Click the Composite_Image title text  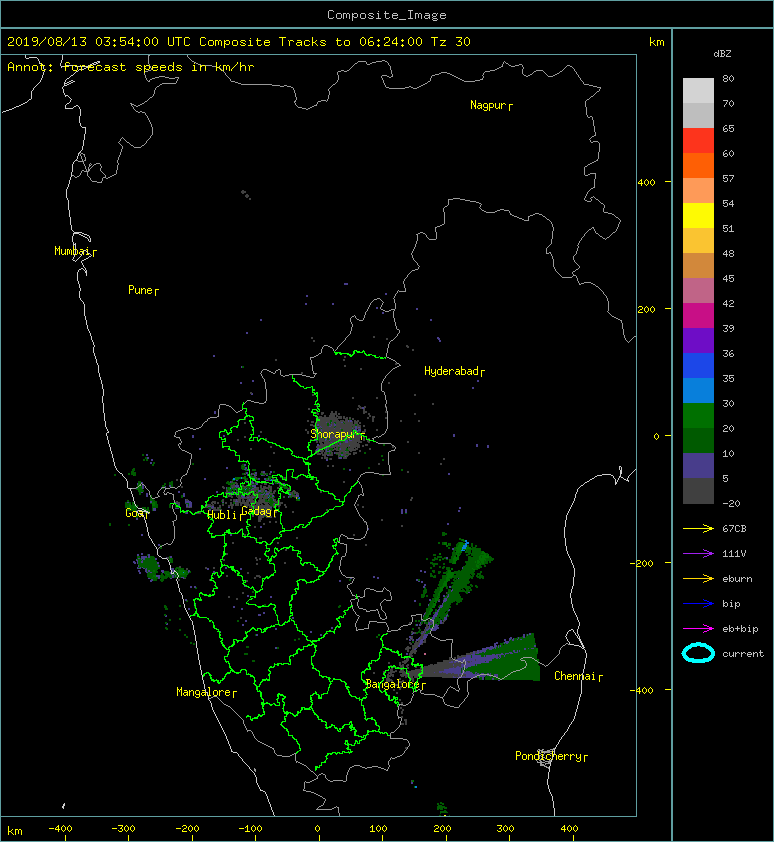pyautogui.click(x=387, y=15)
